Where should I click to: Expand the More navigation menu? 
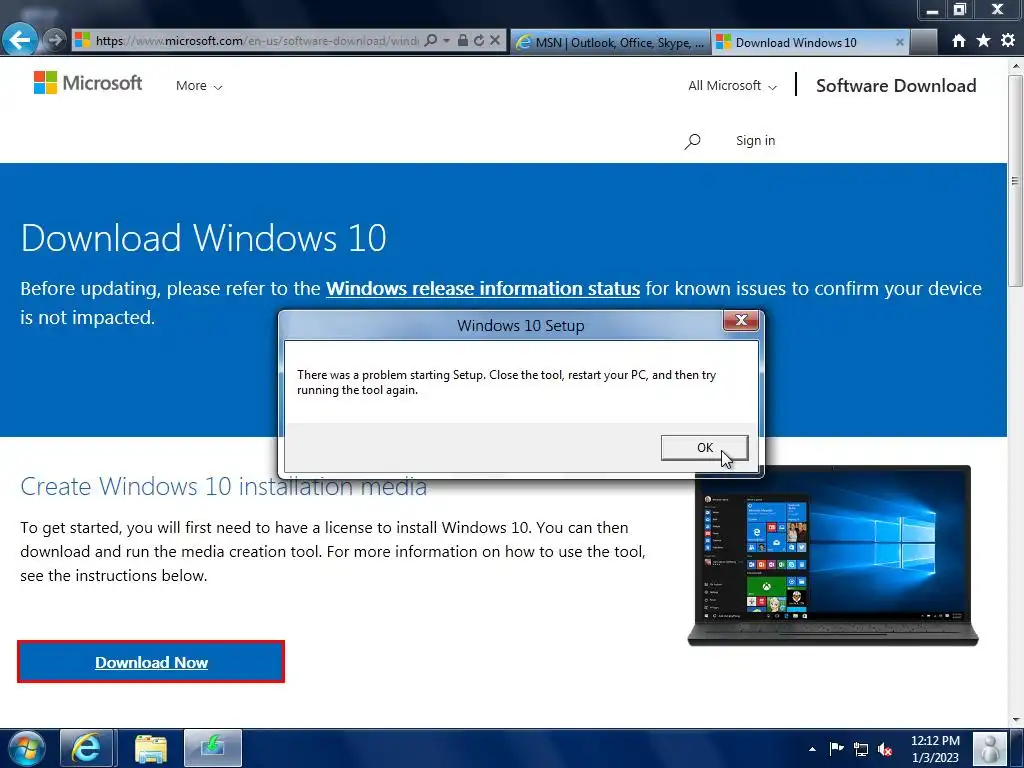[199, 86]
